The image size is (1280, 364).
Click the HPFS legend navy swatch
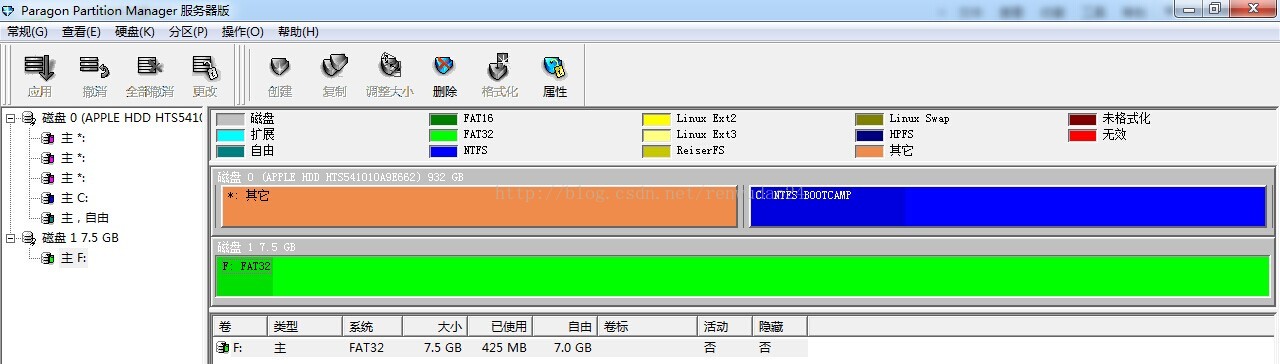coord(870,135)
